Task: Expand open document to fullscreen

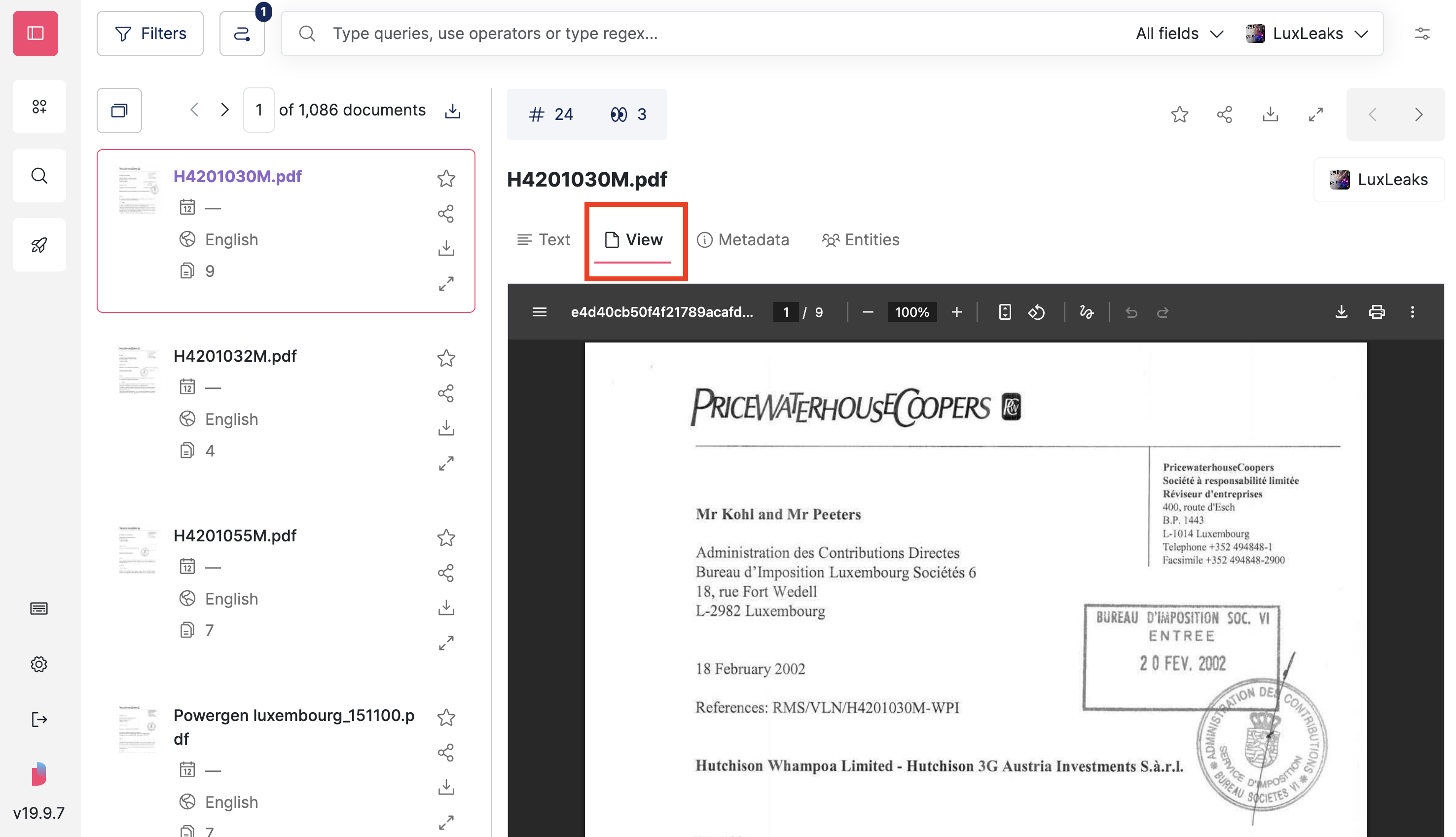Action: 1315,114
